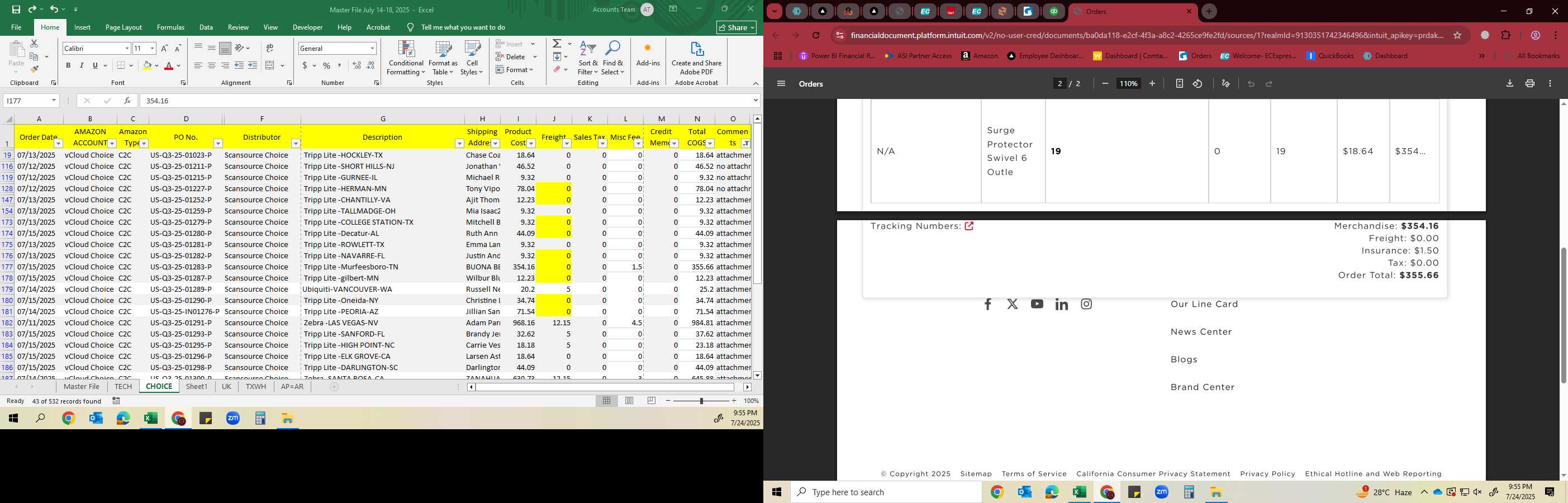Open the General number format dropdown
The width and height of the screenshot is (1568, 503).
point(372,48)
